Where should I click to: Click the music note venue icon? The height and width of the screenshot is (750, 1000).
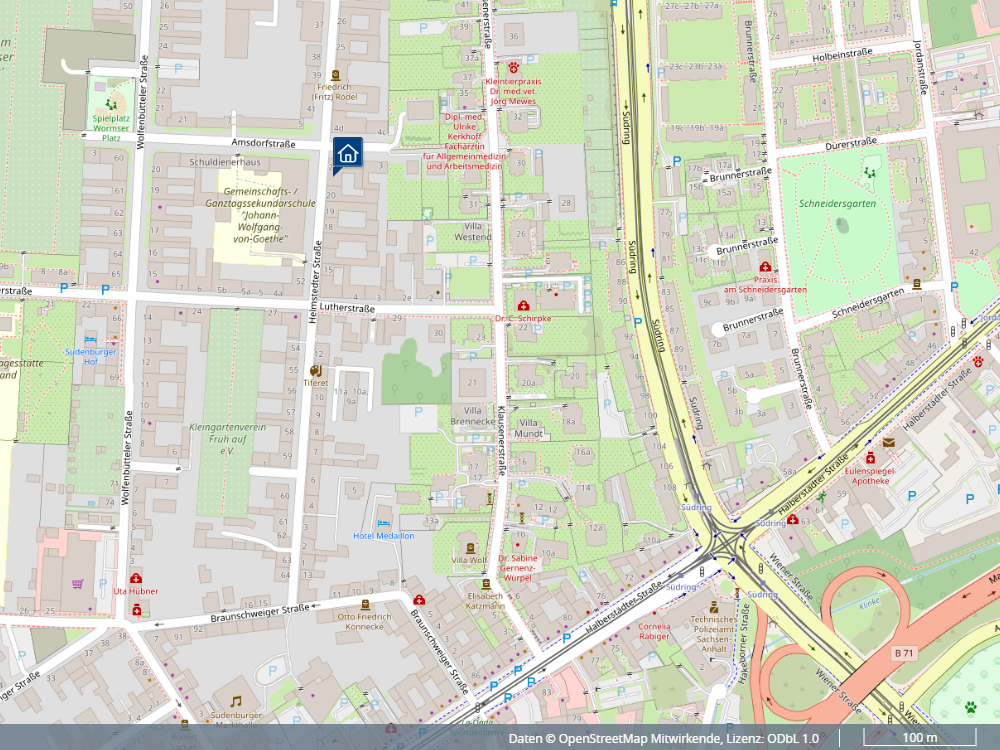[236, 701]
